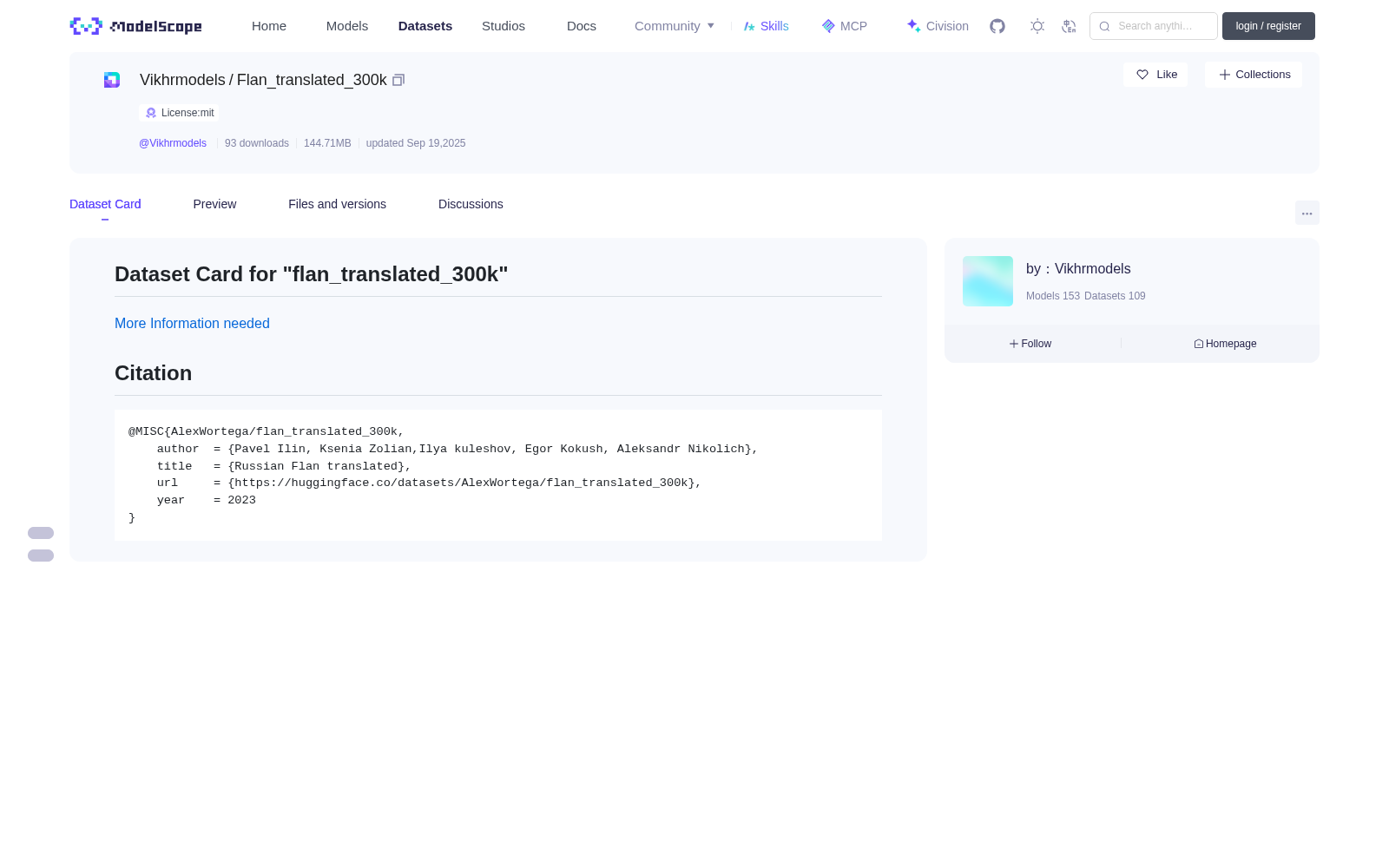Screen dimensions: 1389x868
Task: Open the @Vikhrmodels owner link
Action: coord(173,143)
